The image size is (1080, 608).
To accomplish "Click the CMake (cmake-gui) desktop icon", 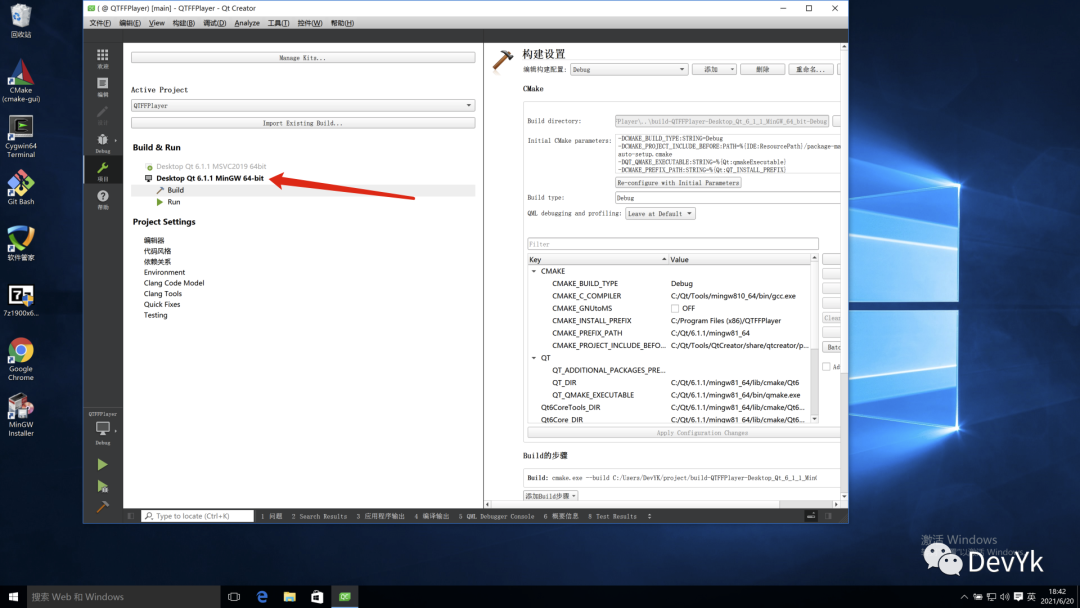I will [21, 81].
